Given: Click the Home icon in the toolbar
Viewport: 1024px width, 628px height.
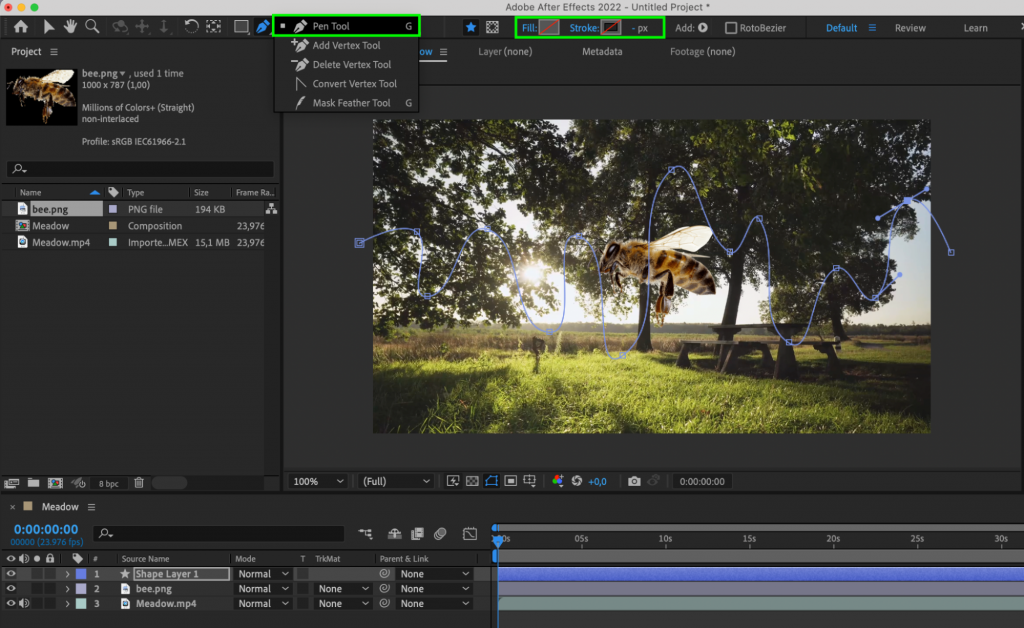Looking at the screenshot, I should (20, 27).
